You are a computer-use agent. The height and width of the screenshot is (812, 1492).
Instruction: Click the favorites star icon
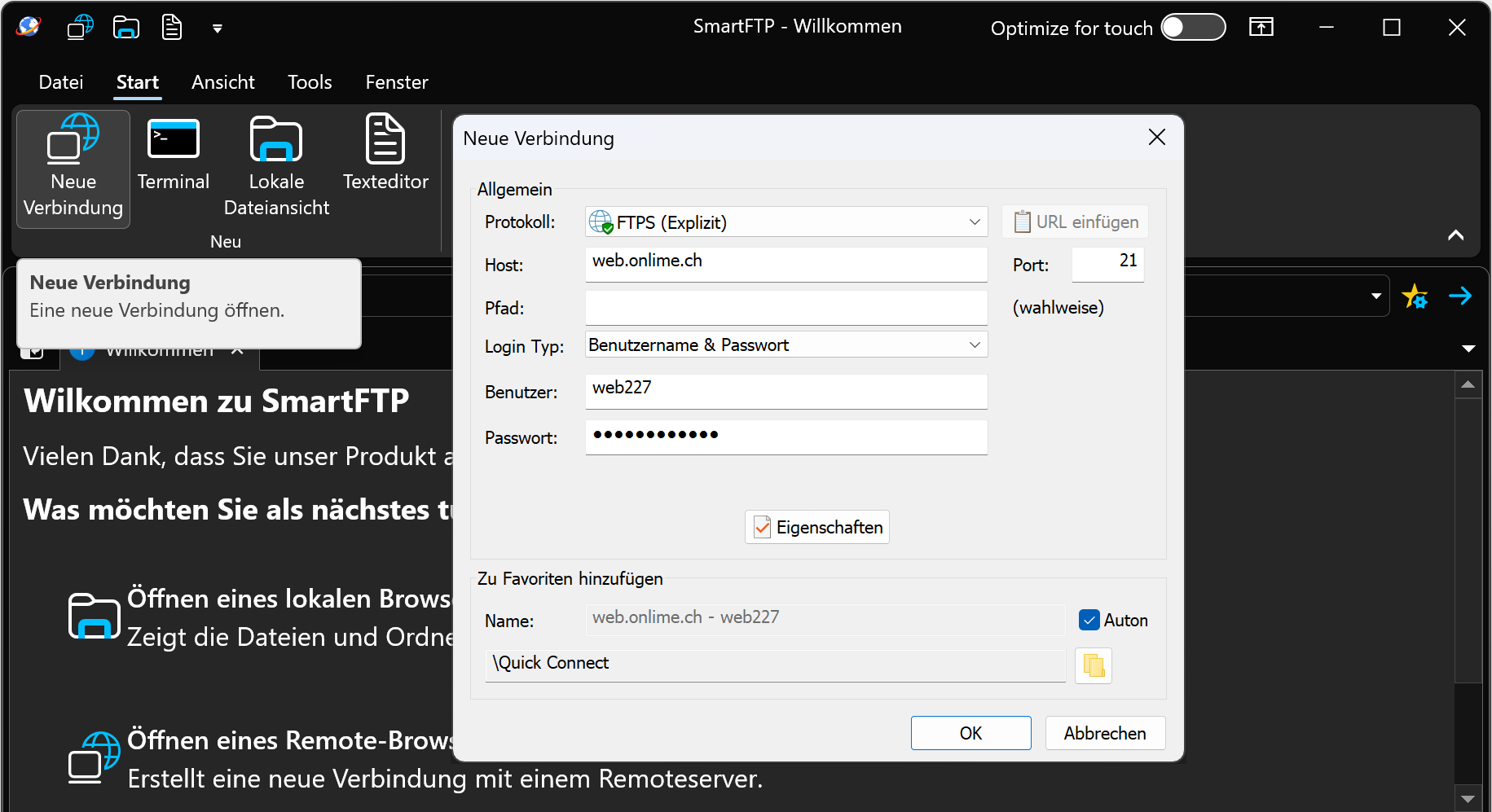[x=1415, y=296]
